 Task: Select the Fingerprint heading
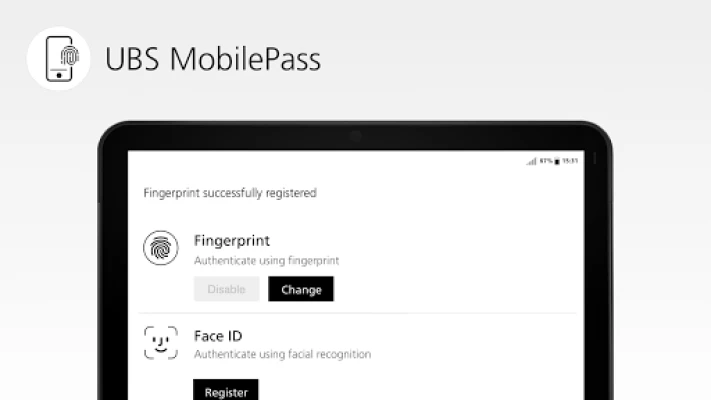pos(232,240)
